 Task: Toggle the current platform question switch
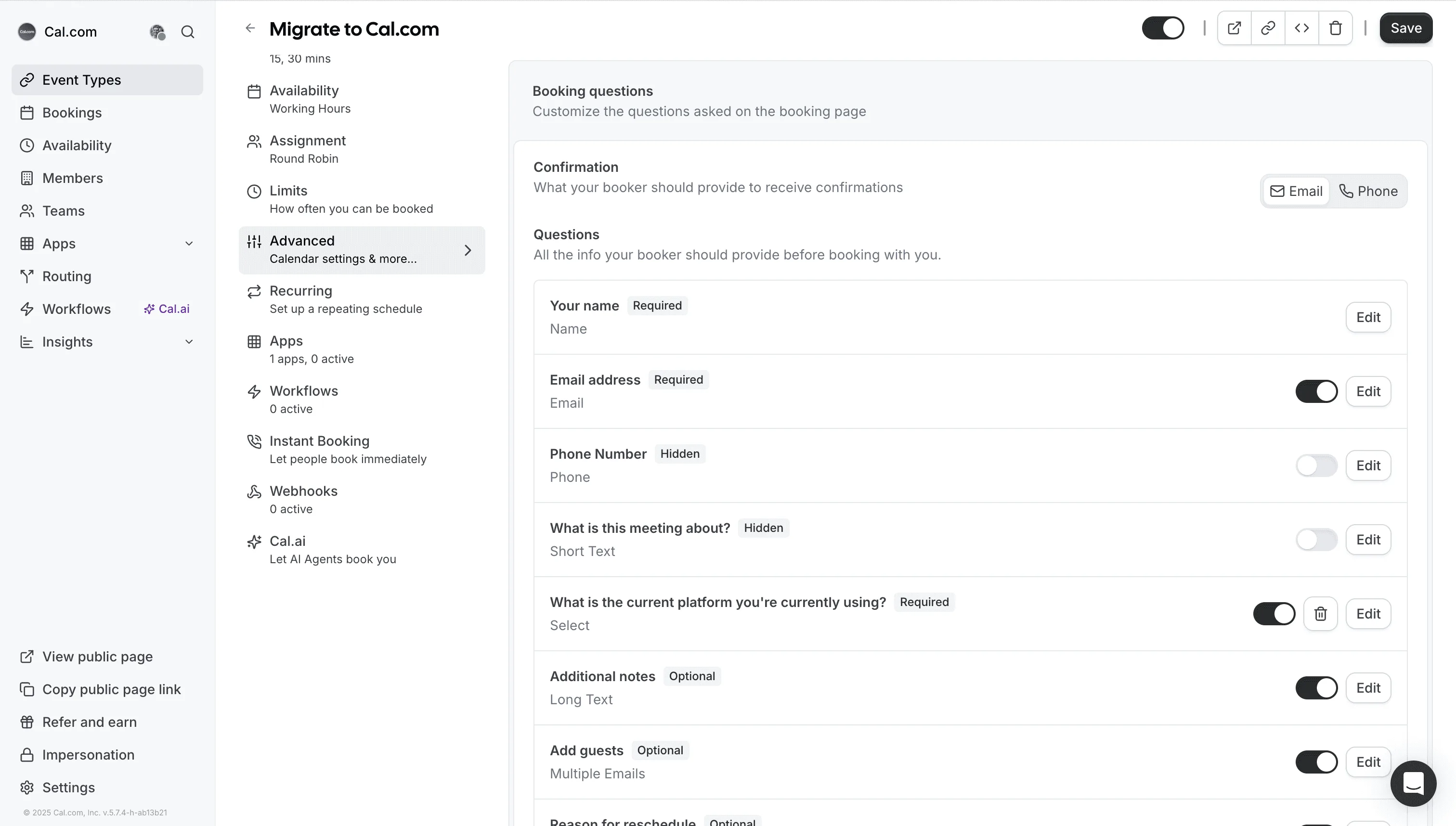1274,614
